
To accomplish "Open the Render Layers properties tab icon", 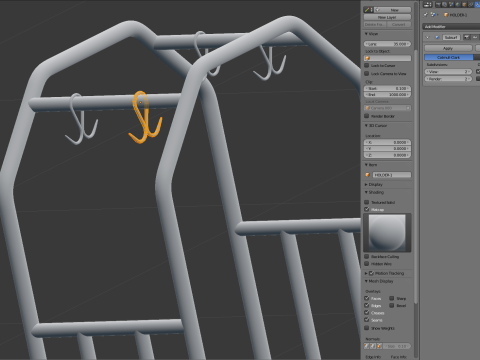I will coord(445,5).
